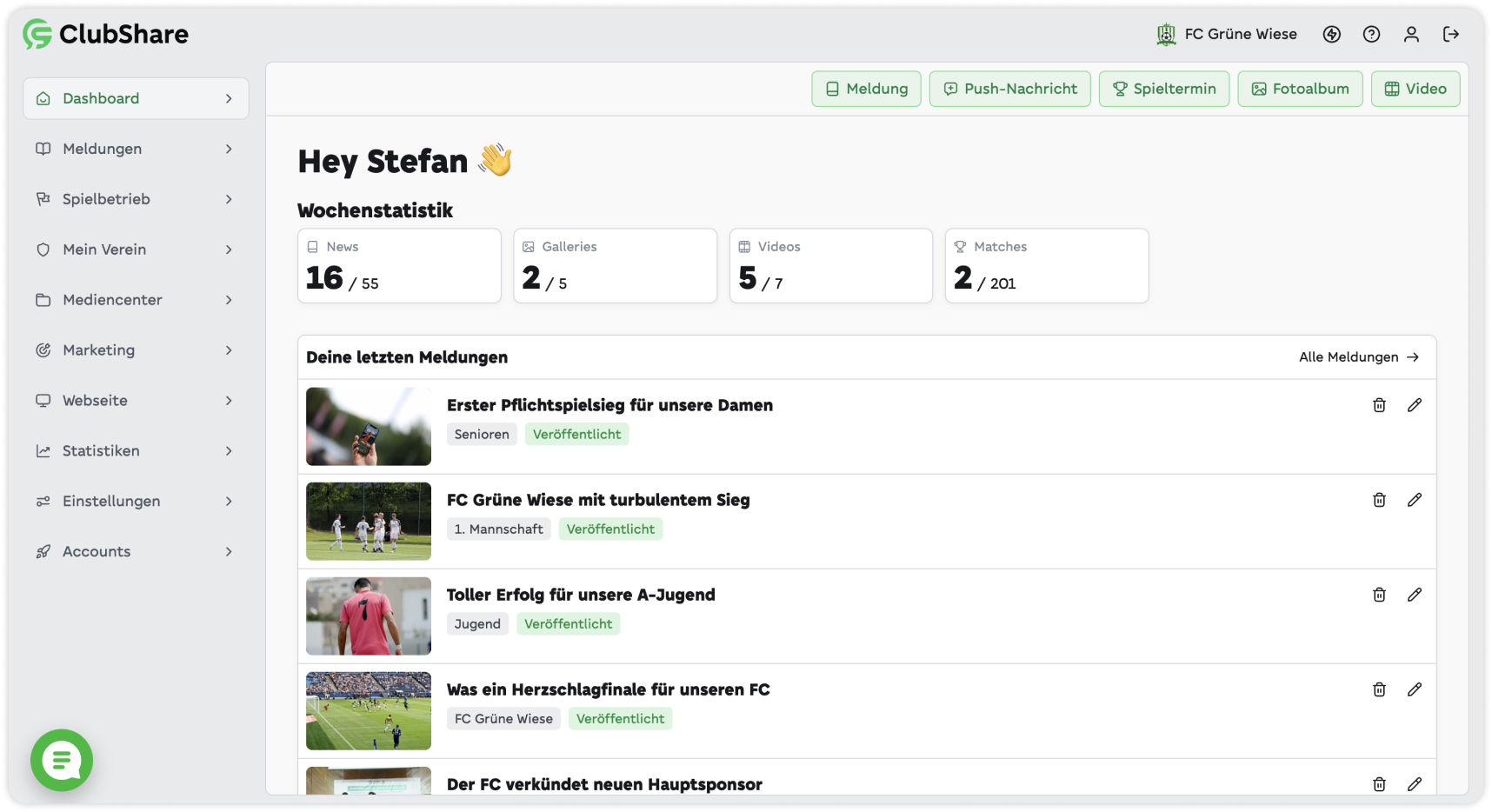This screenshot has height=812, width=1492.
Task: Open the green chat support bubble
Action: click(62, 761)
